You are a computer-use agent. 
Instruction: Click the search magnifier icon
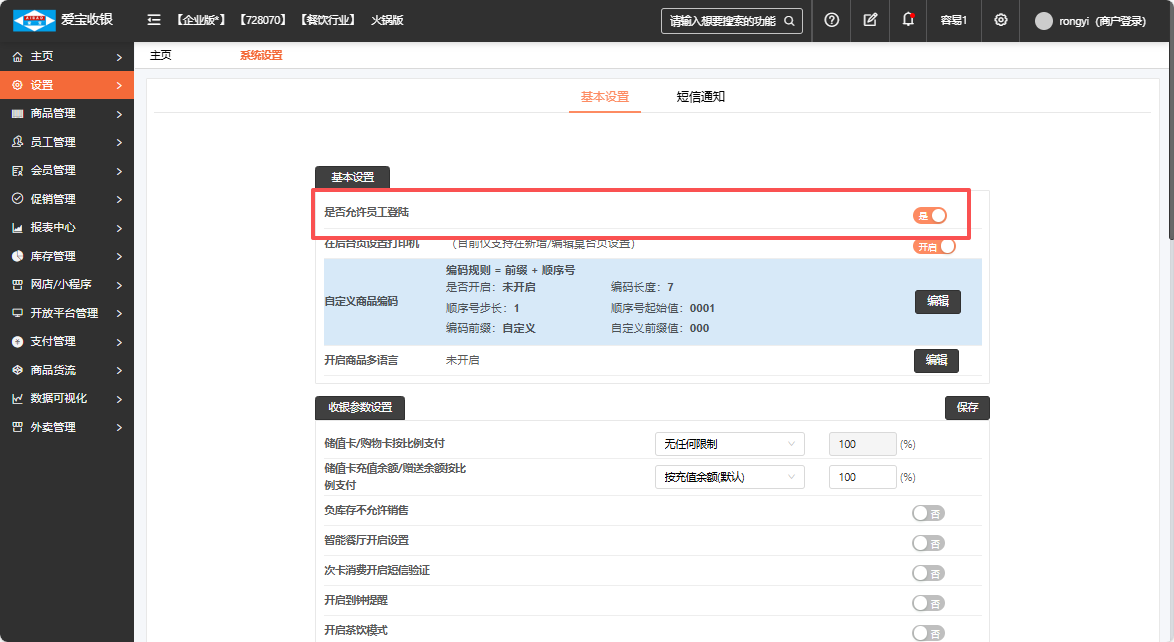pos(789,21)
